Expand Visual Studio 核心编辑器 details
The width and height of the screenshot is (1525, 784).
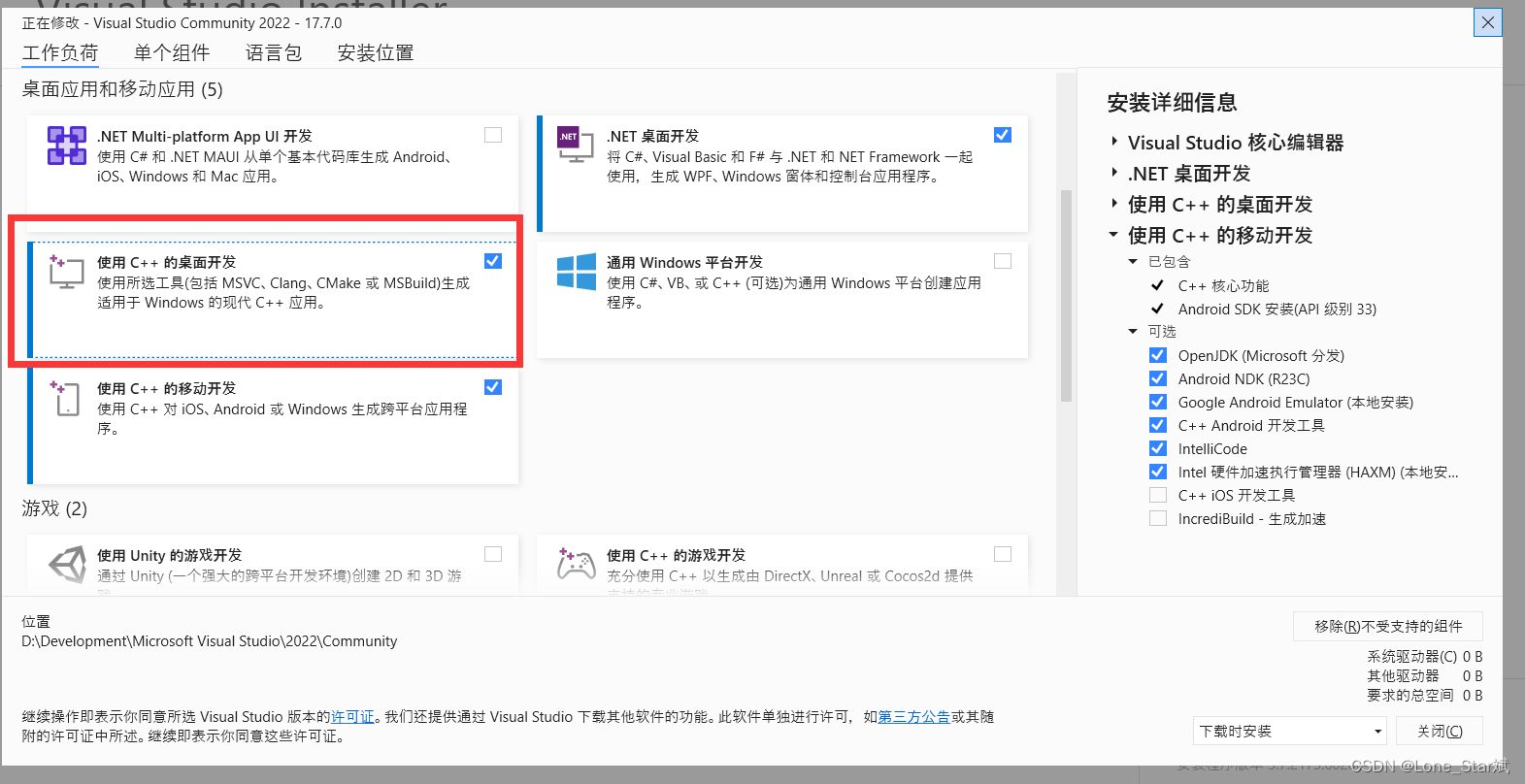tap(1114, 142)
